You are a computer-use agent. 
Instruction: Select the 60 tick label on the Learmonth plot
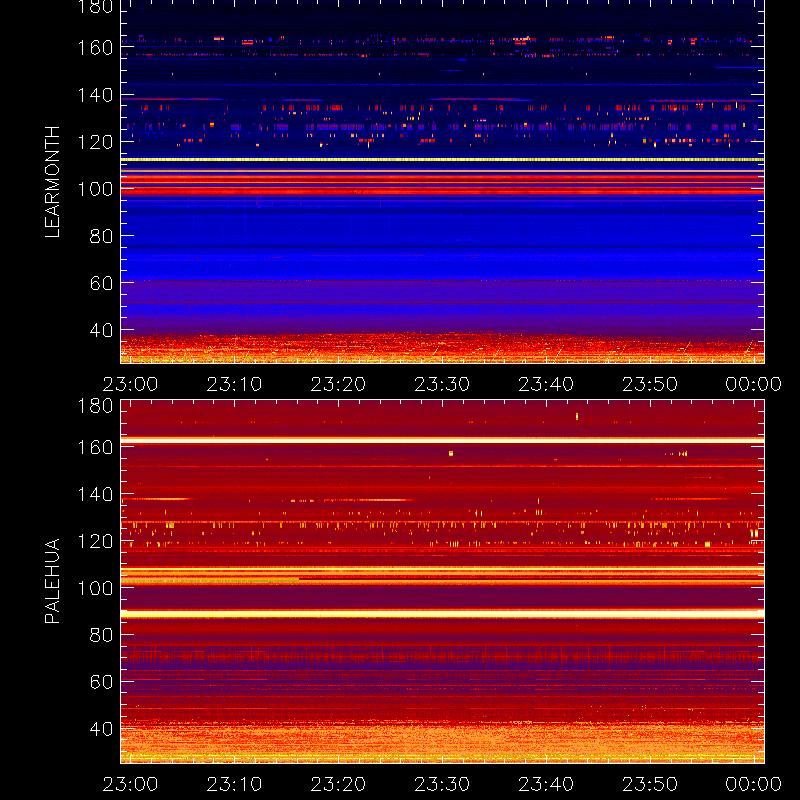pos(101,283)
